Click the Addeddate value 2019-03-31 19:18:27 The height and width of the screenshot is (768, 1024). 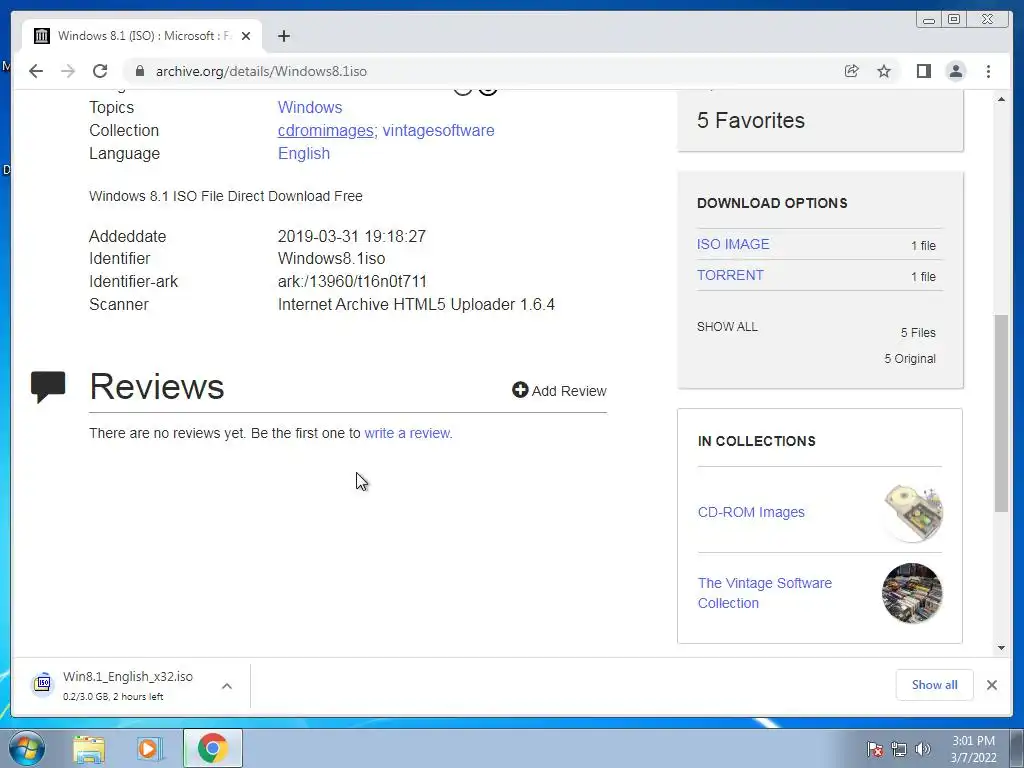(351, 236)
